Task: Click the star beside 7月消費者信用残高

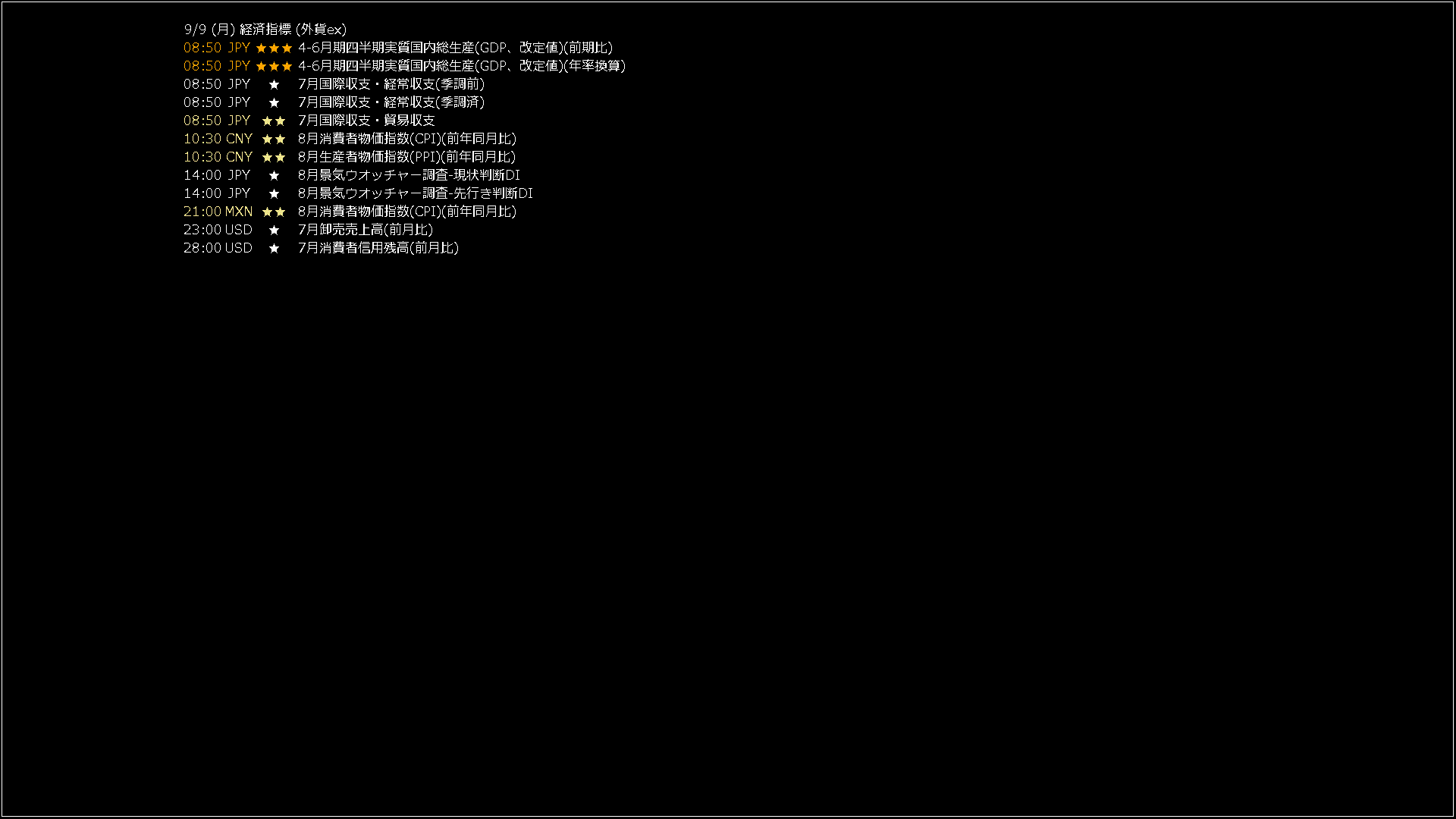Action: (x=274, y=248)
